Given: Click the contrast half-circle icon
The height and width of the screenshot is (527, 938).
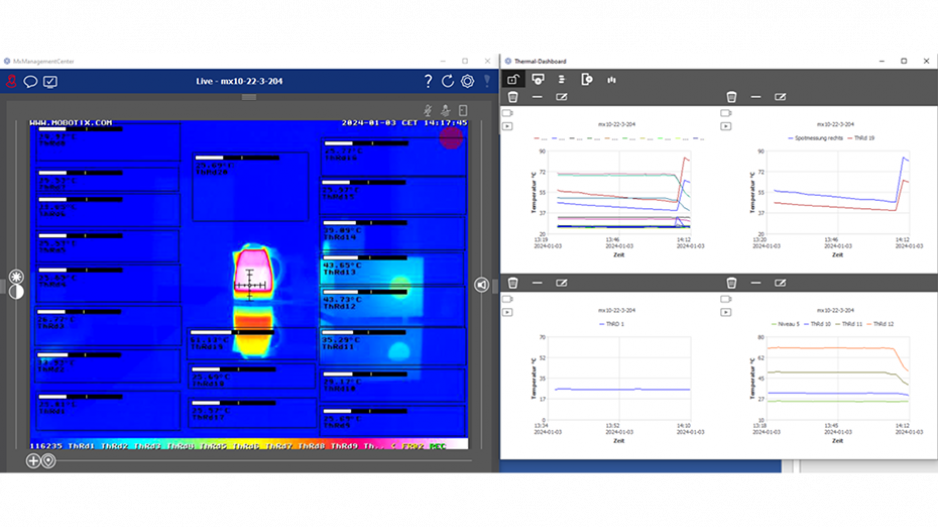Looking at the screenshot, I should click(16, 292).
